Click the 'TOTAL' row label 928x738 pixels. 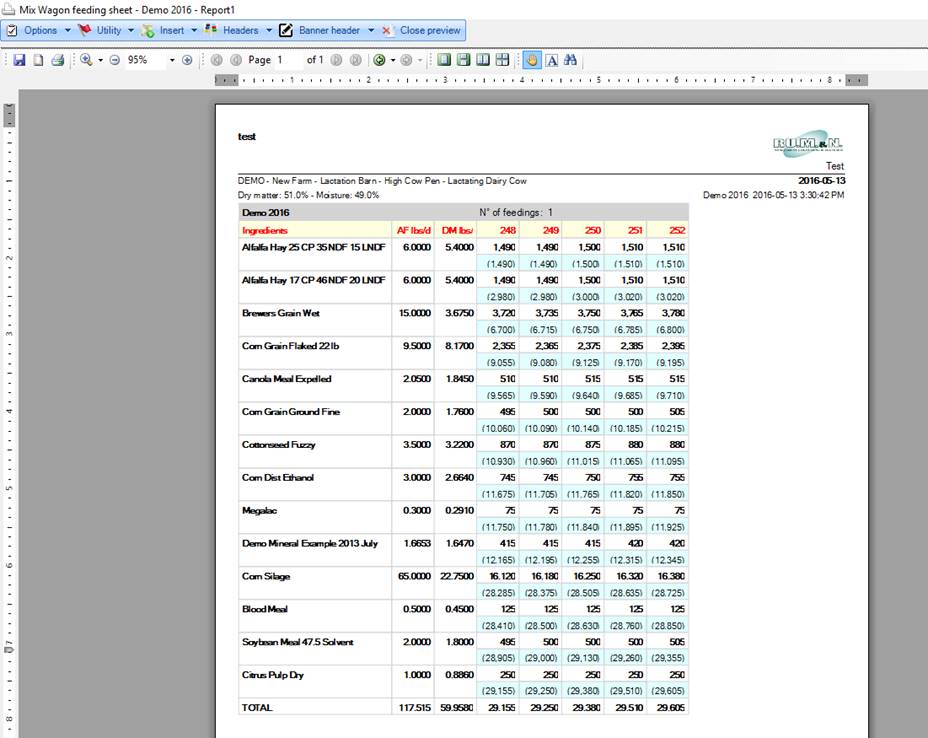pos(257,707)
